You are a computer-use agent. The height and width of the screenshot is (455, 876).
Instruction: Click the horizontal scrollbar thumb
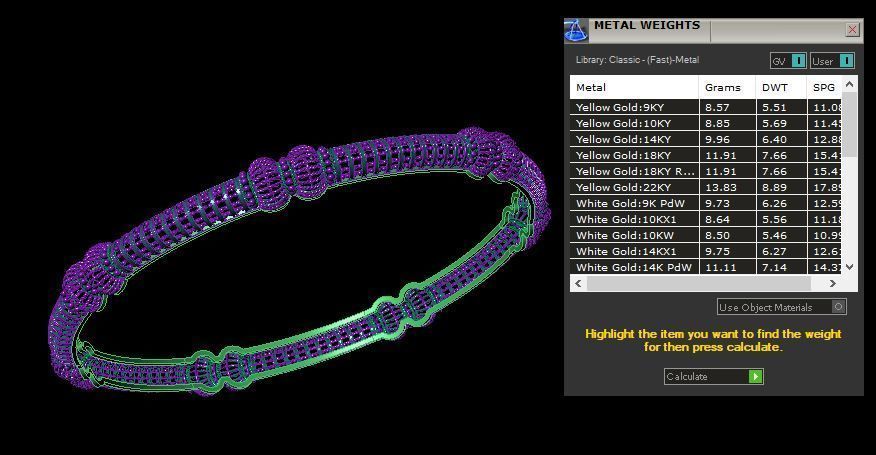click(698, 283)
